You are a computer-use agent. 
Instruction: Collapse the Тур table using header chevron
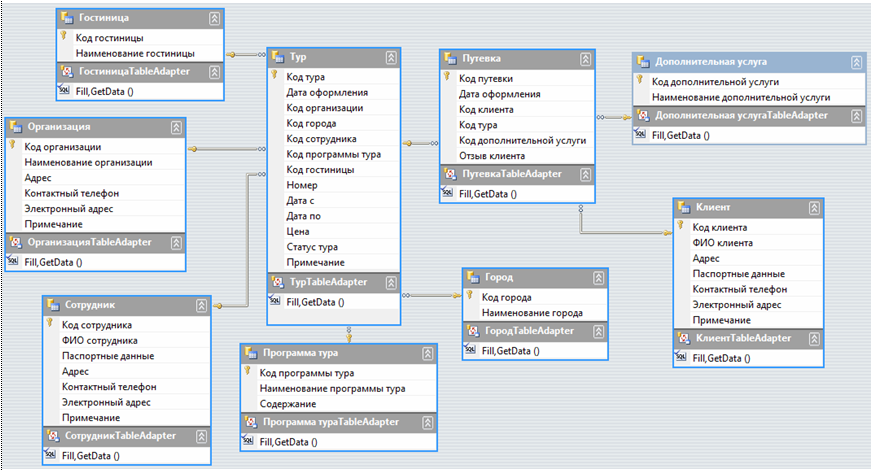(389, 56)
